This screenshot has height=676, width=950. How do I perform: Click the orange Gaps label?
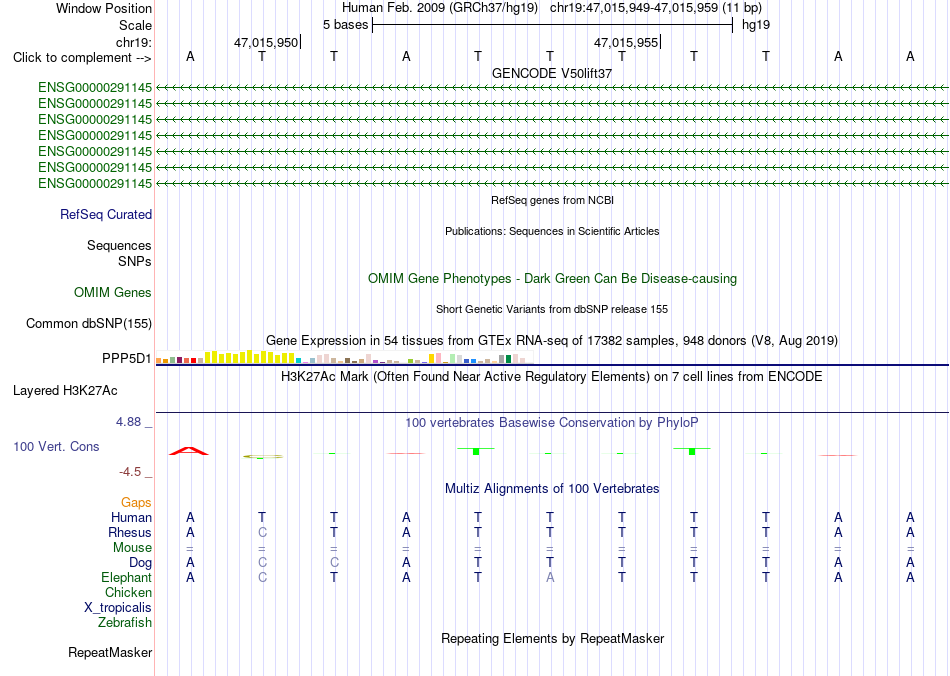(x=136, y=502)
